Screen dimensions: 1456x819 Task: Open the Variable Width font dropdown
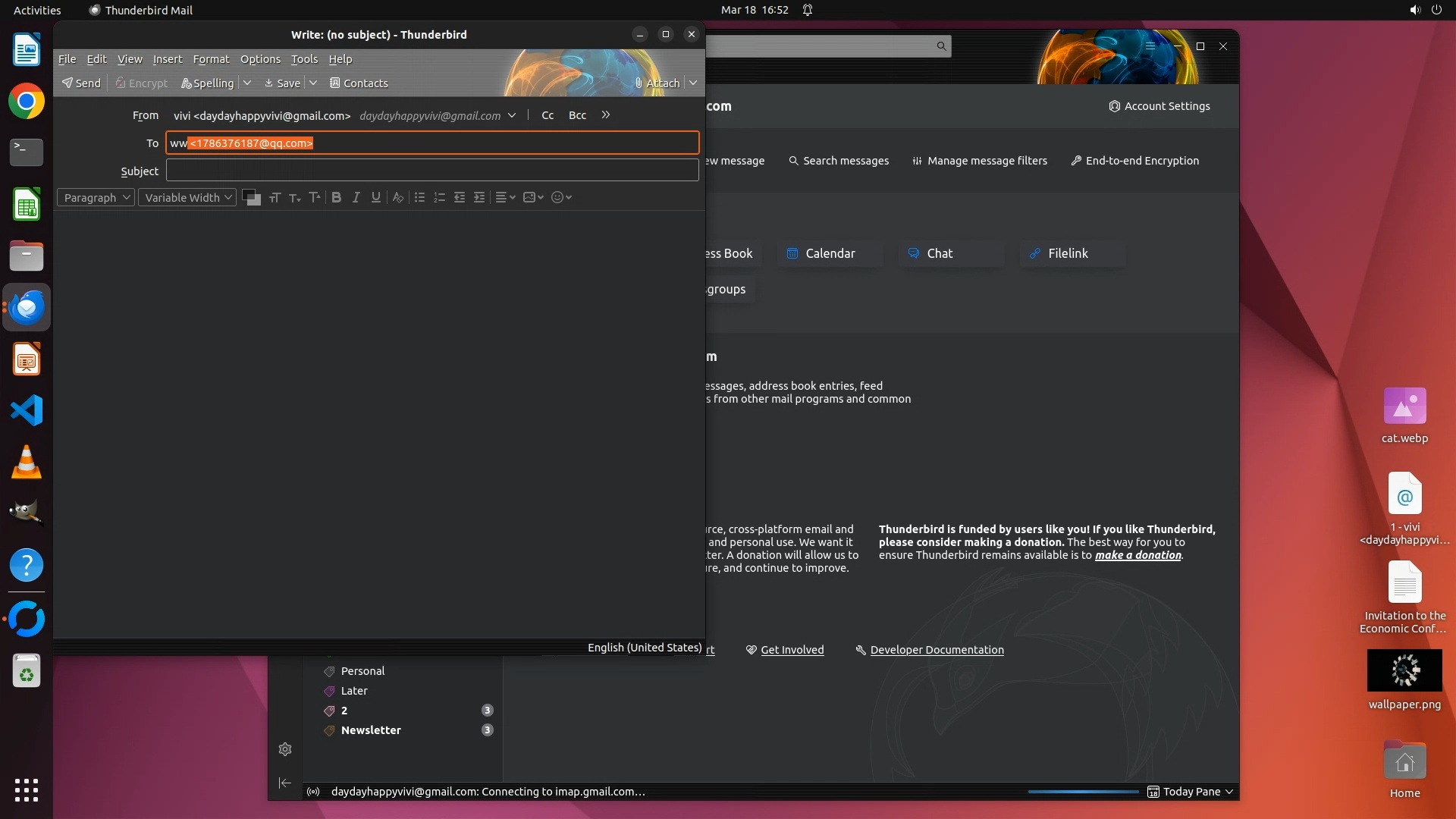click(x=187, y=197)
